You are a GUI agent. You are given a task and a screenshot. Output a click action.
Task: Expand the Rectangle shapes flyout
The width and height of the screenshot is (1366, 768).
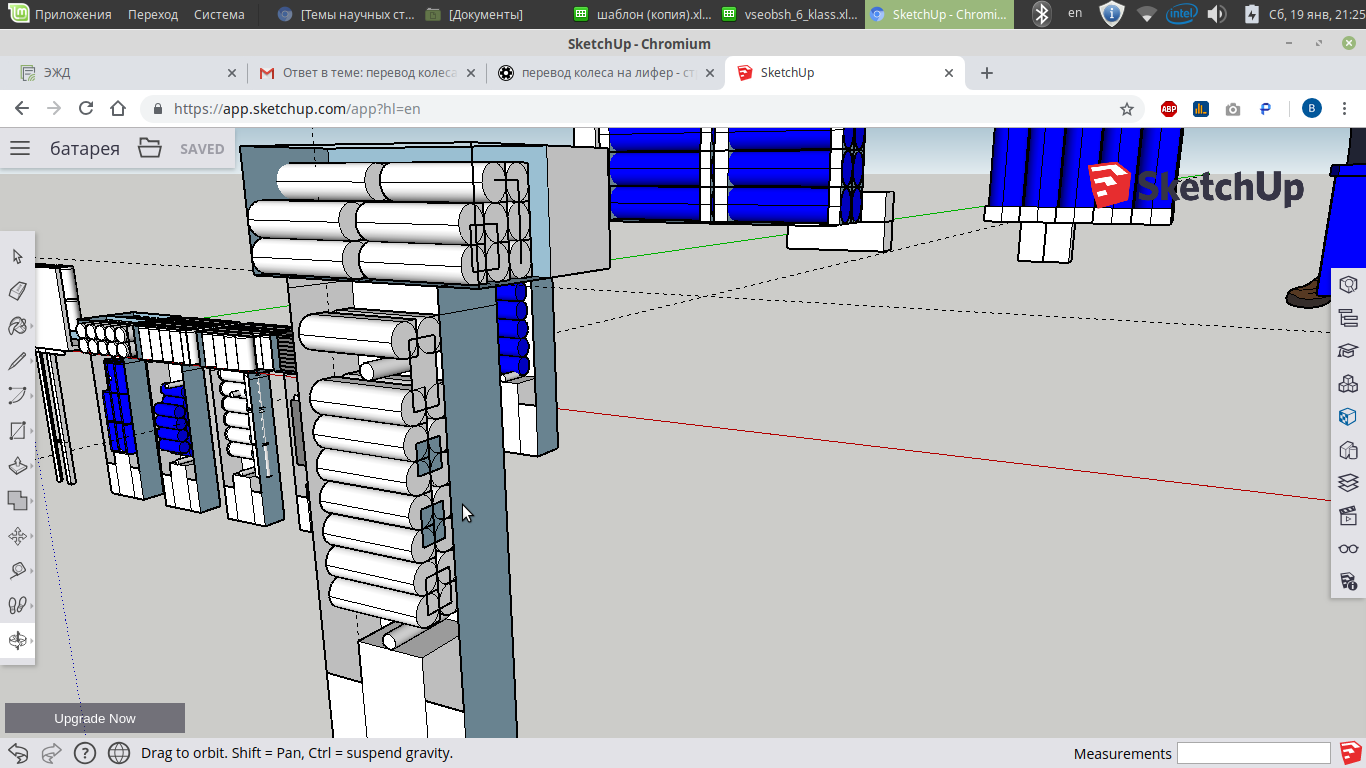[31, 431]
